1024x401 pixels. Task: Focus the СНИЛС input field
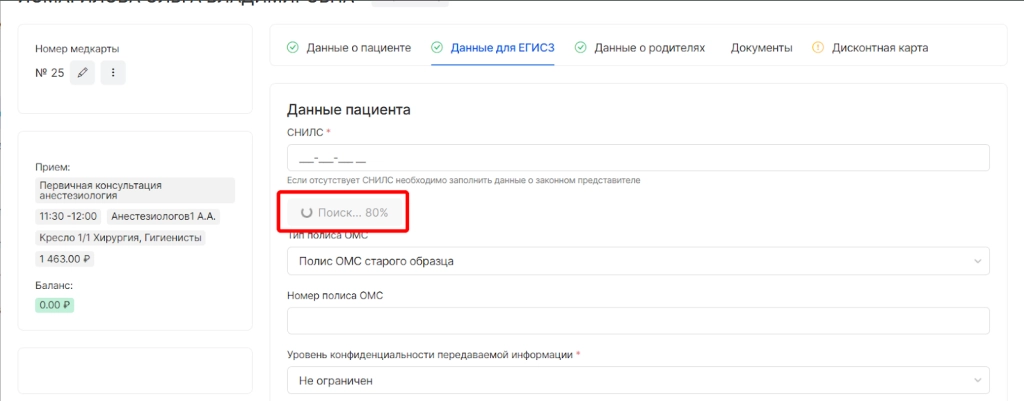(x=637, y=159)
